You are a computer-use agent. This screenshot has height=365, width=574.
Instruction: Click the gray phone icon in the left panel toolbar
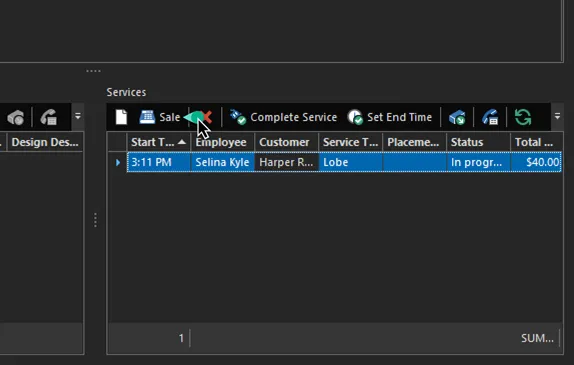pos(48,118)
